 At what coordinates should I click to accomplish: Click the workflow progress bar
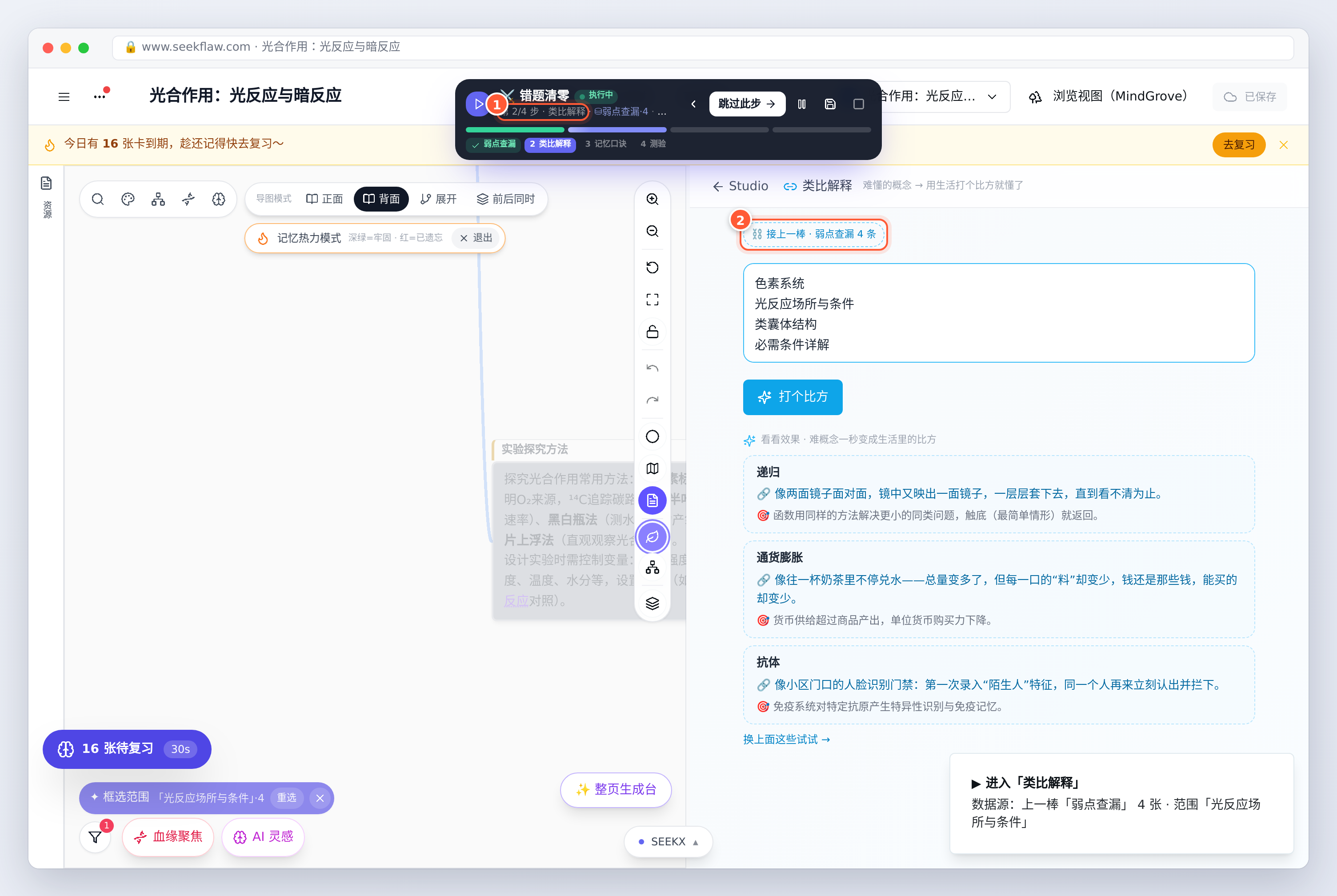coord(668,130)
